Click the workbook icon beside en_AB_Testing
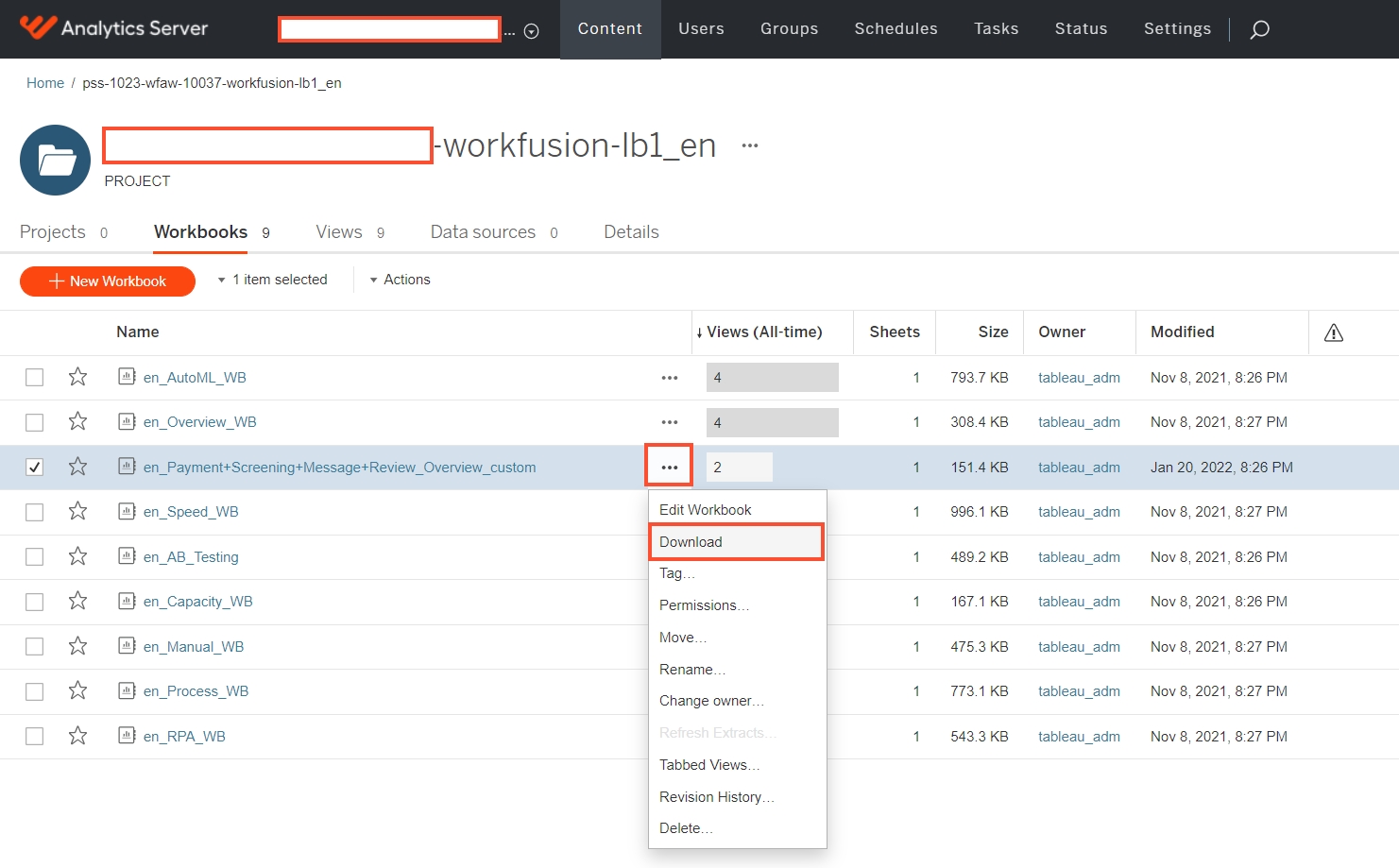Image resolution: width=1399 pixels, height=868 pixels. pos(127,555)
